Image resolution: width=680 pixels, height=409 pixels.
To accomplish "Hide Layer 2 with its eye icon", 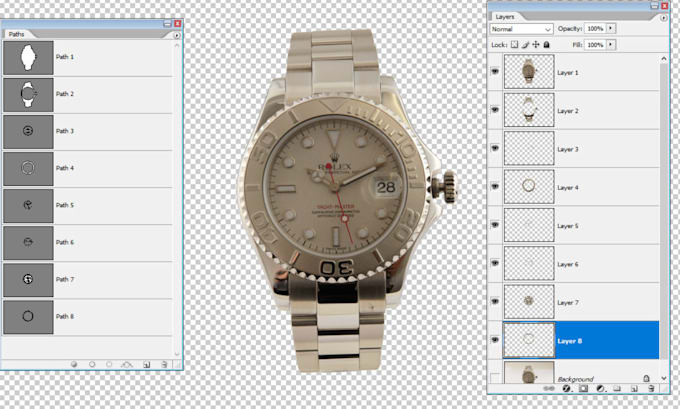I will [495, 110].
